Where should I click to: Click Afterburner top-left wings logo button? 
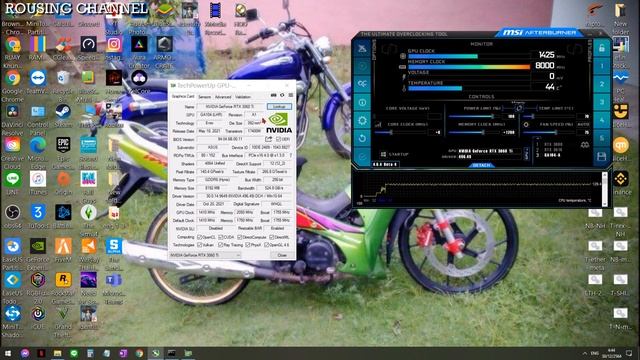(x=362, y=48)
